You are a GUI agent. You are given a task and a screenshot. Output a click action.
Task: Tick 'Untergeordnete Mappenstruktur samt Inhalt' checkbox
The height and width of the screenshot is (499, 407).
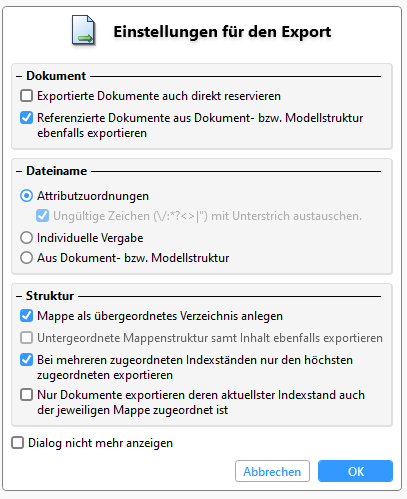[27, 338]
